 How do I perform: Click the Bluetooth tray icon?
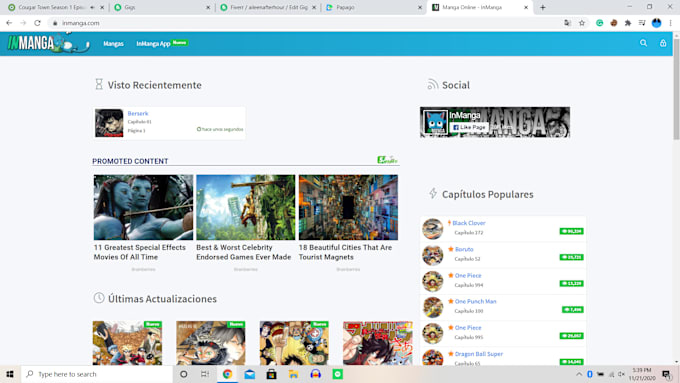[x=590, y=374]
